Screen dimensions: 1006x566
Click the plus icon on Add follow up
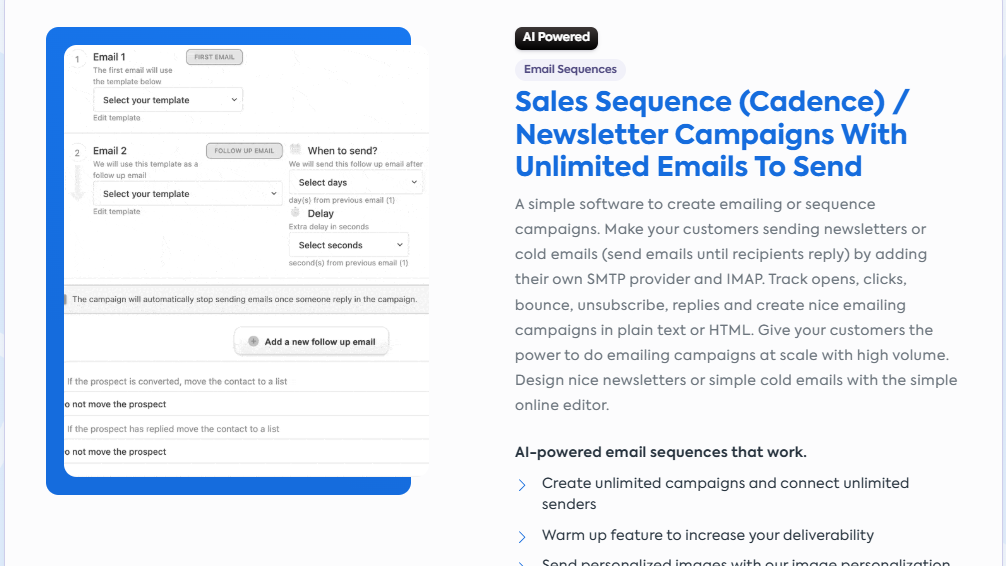253,341
